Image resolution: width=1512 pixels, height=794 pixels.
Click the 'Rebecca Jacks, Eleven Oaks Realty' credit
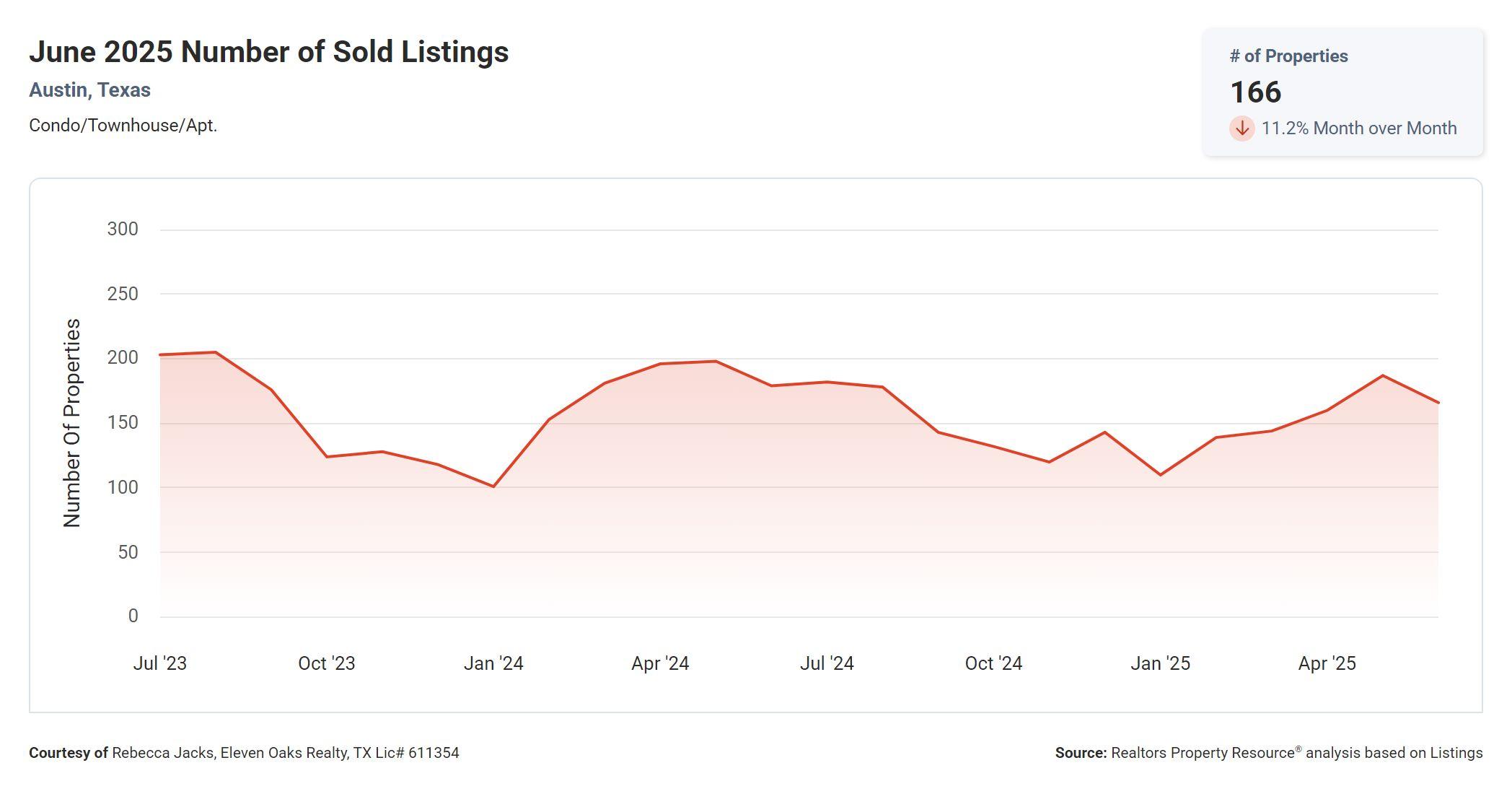tap(229, 753)
